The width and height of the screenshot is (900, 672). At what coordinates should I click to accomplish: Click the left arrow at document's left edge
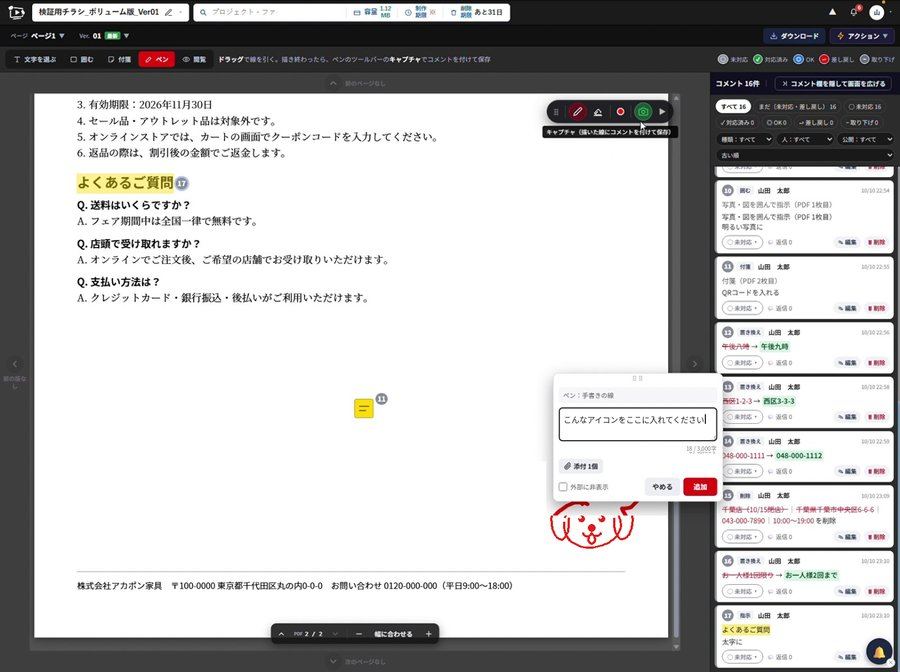(15, 364)
